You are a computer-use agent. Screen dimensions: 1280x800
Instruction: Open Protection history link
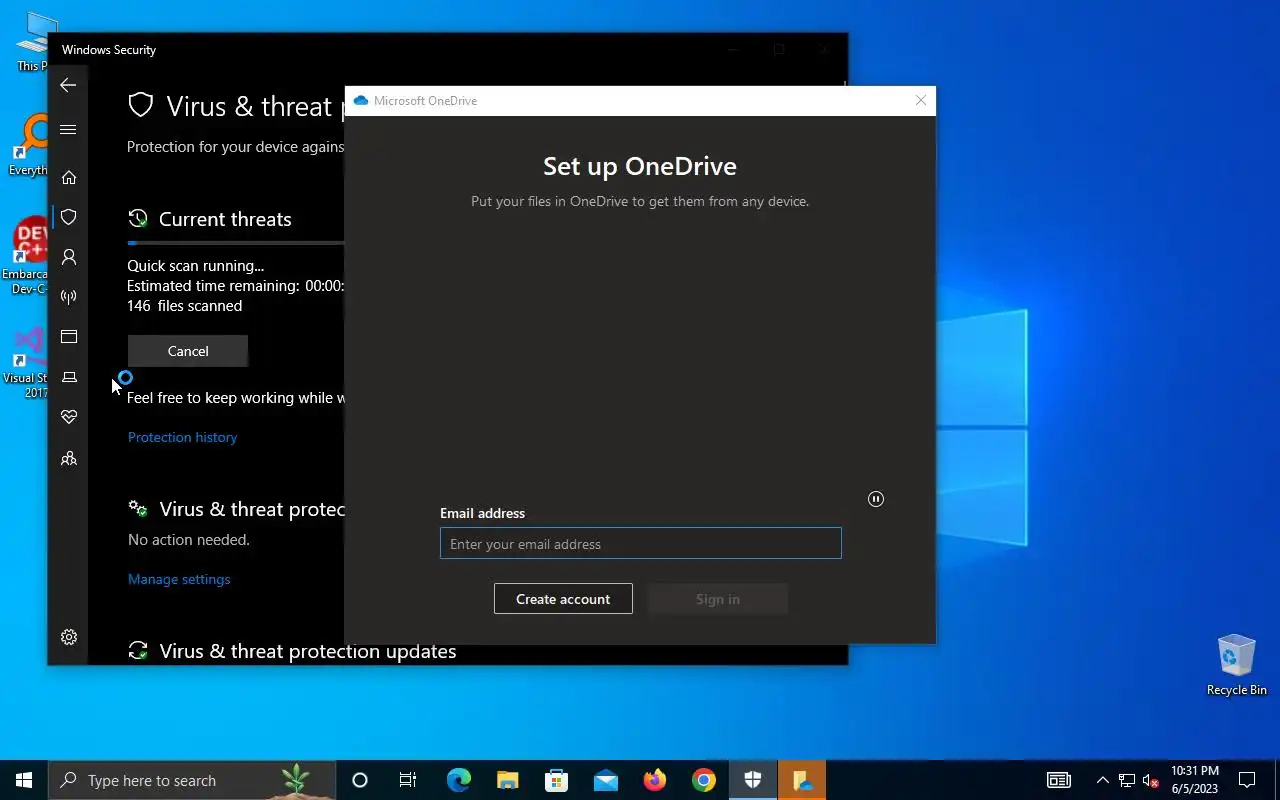[x=182, y=437]
